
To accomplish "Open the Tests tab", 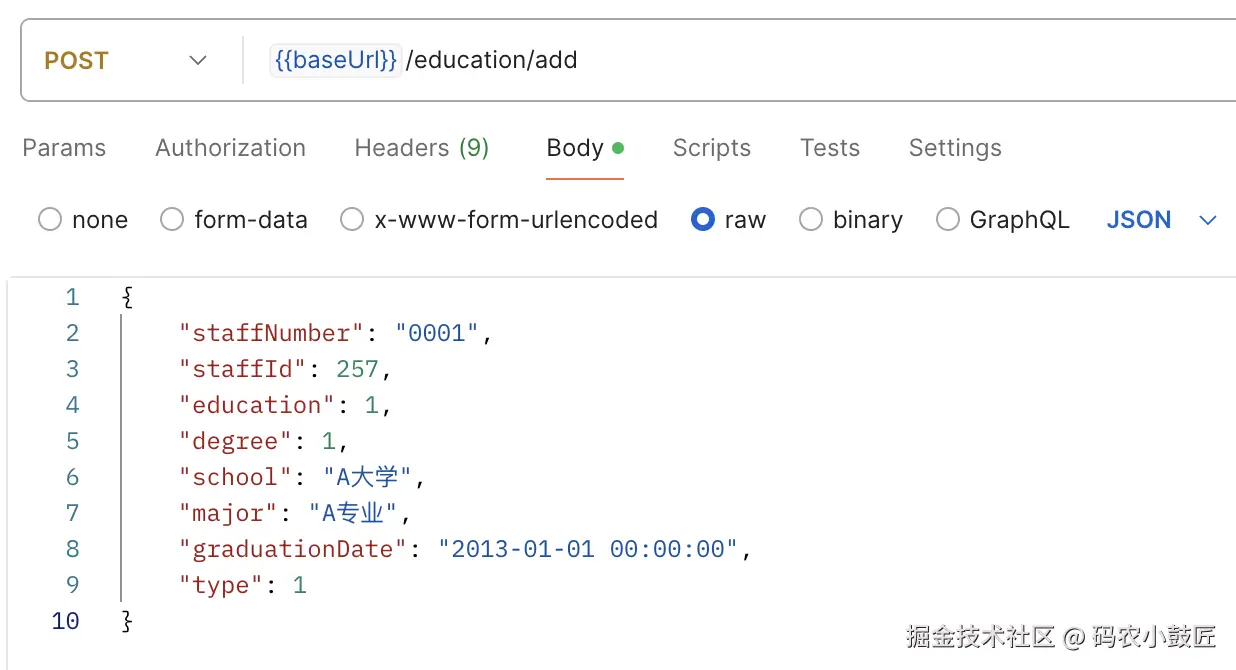I will tap(829, 148).
